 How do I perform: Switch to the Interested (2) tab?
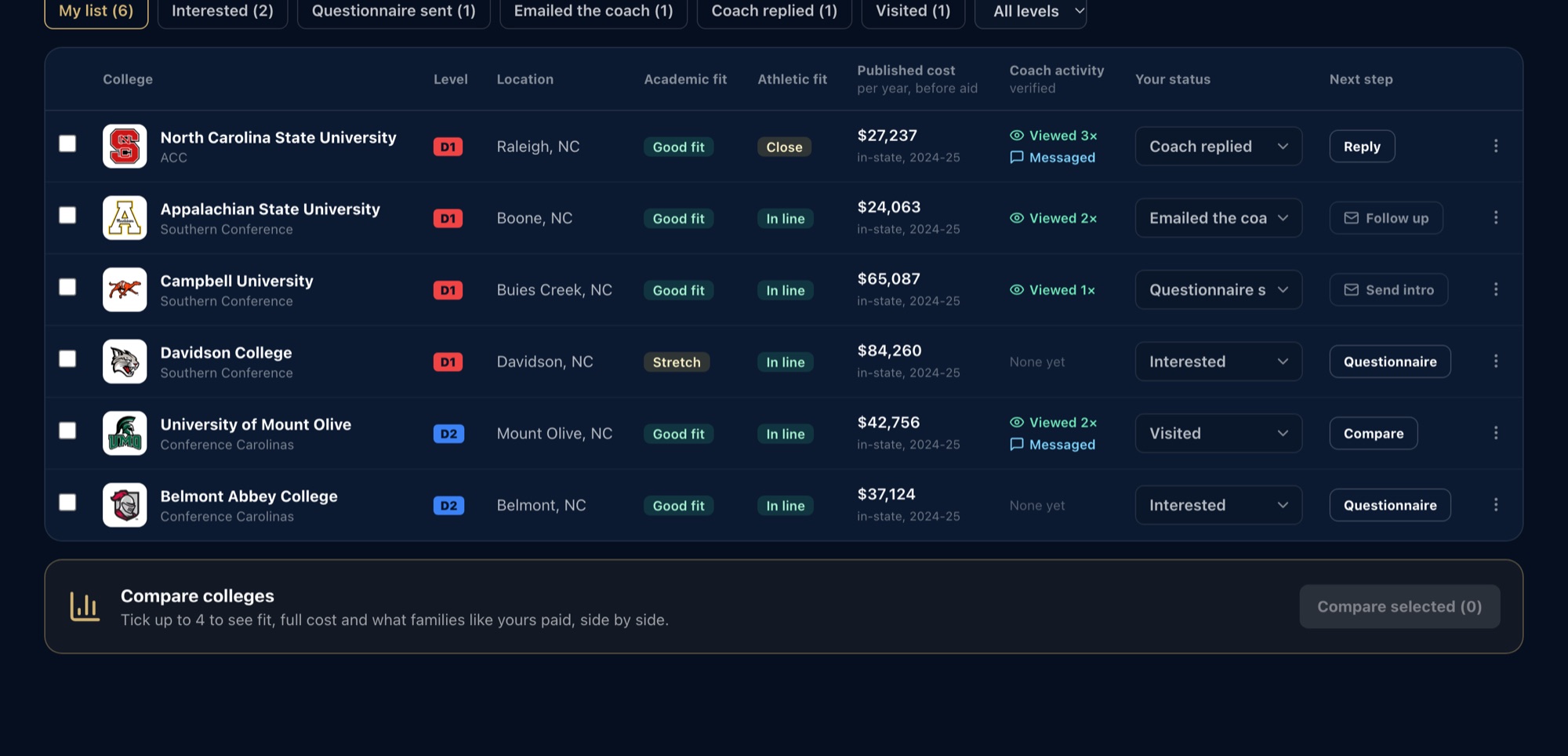coord(223,11)
